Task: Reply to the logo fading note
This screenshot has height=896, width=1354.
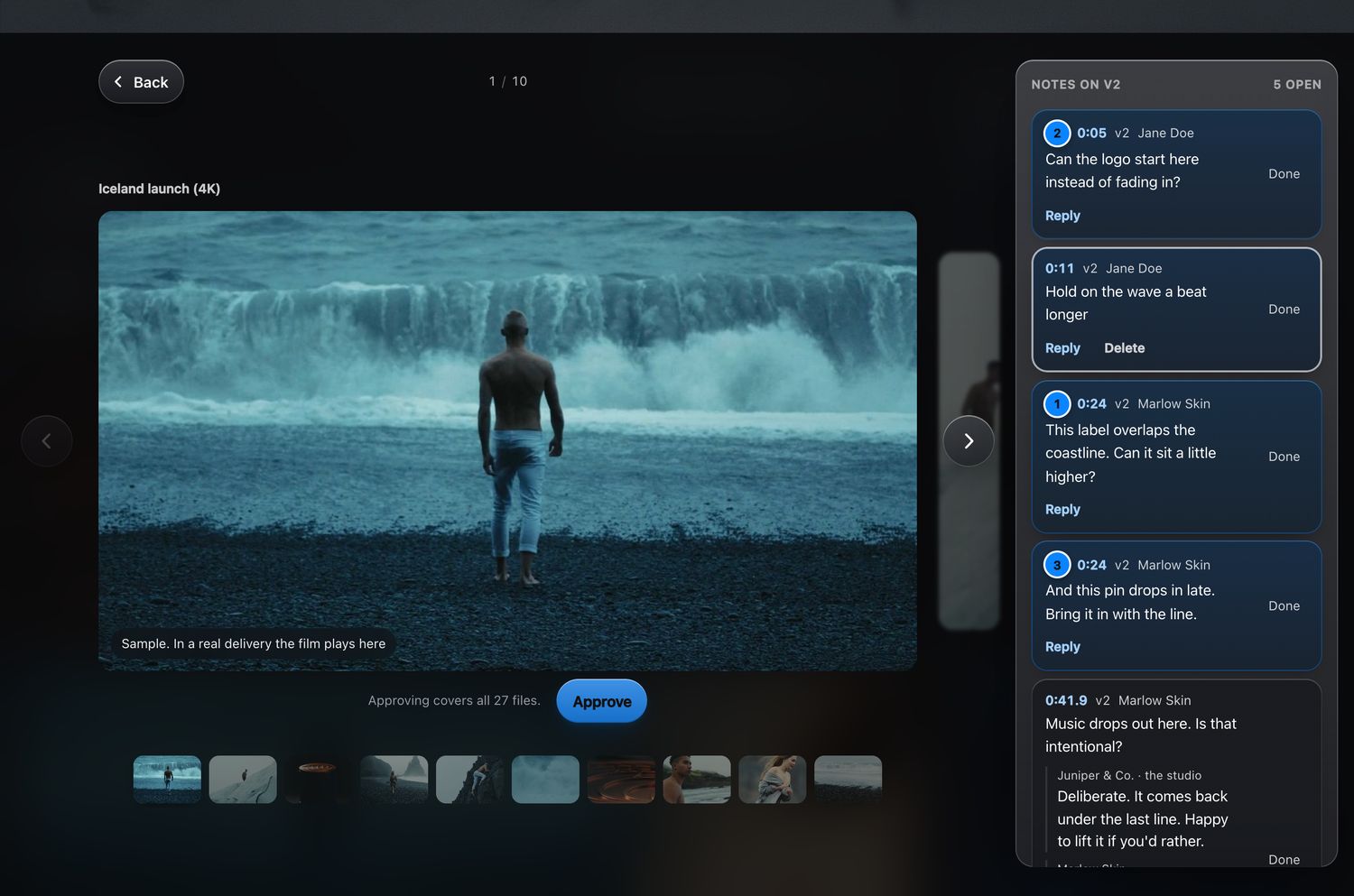Action: (1062, 216)
